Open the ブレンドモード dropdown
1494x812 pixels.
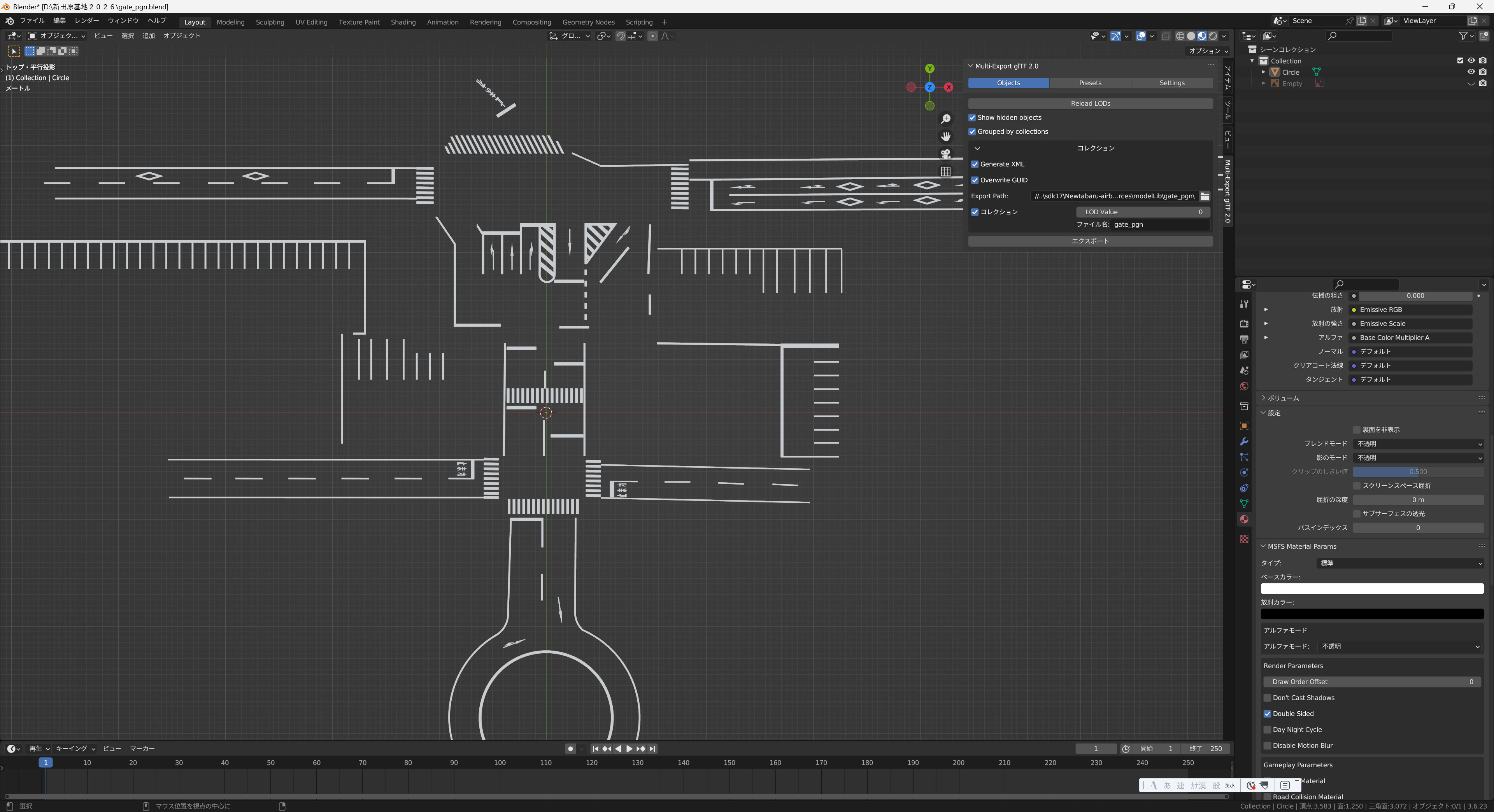[x=1418, y=444]
